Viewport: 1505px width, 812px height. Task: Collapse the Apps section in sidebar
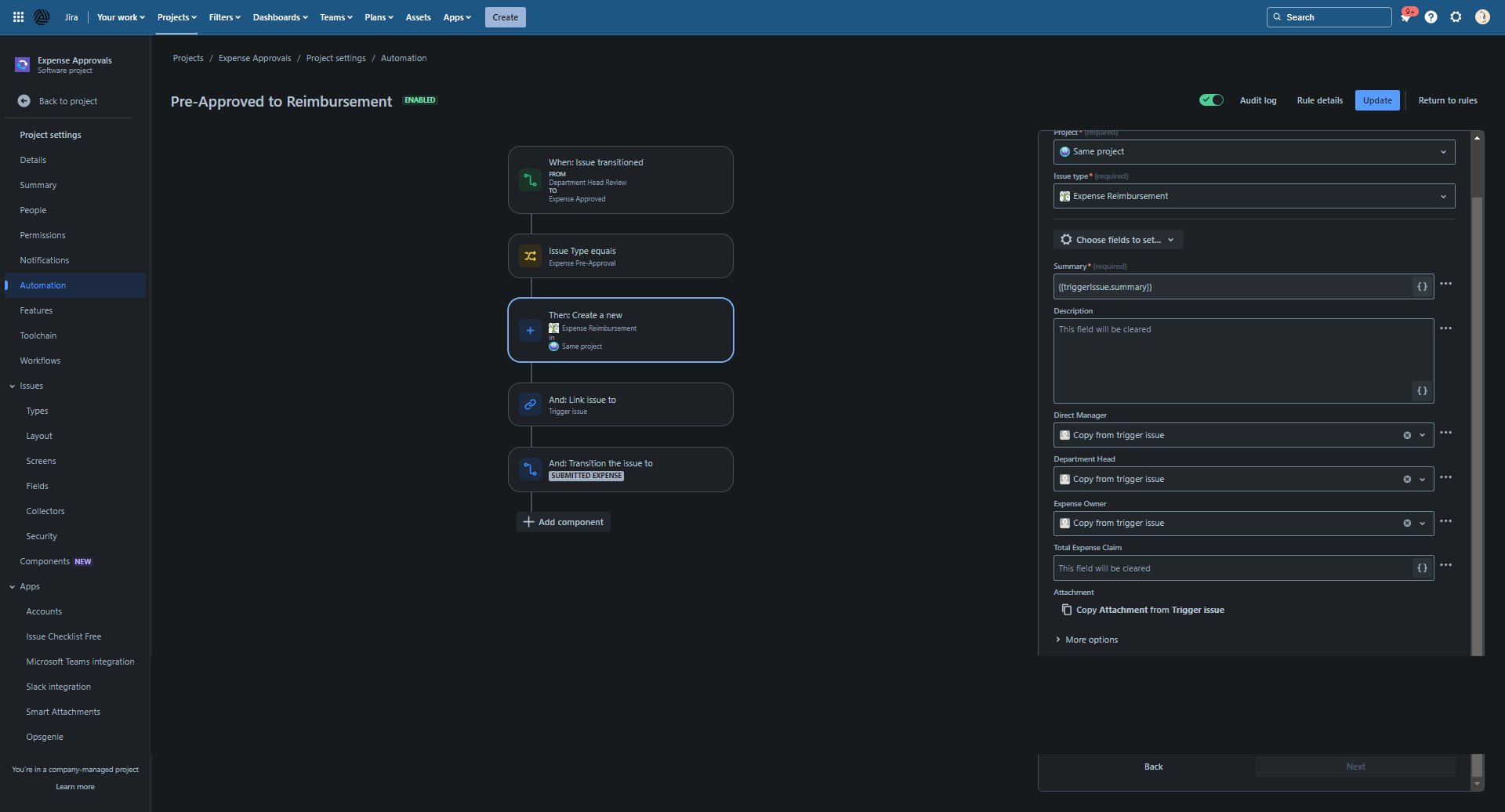click(x=13, y=587)
